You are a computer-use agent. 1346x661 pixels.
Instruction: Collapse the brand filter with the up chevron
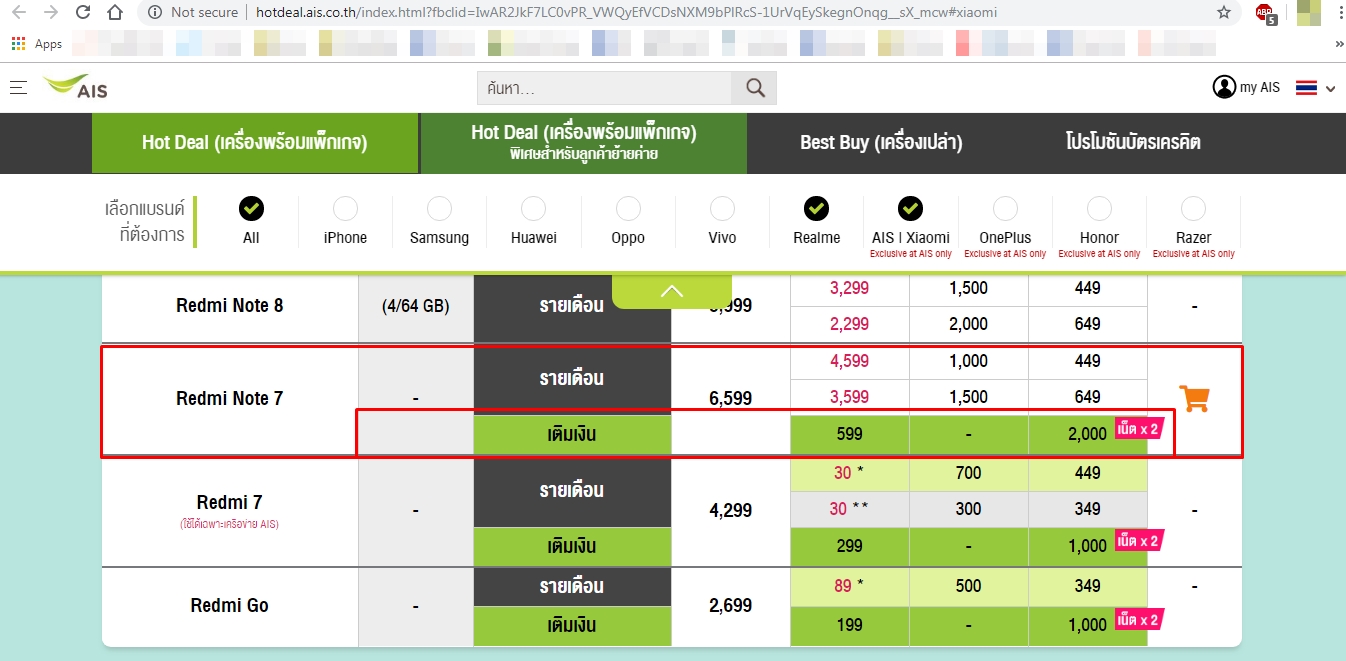pos(672,291)
